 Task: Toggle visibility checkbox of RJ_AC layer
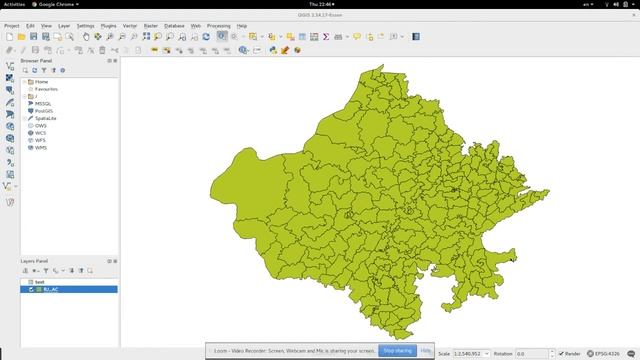(x=31, y=289)
